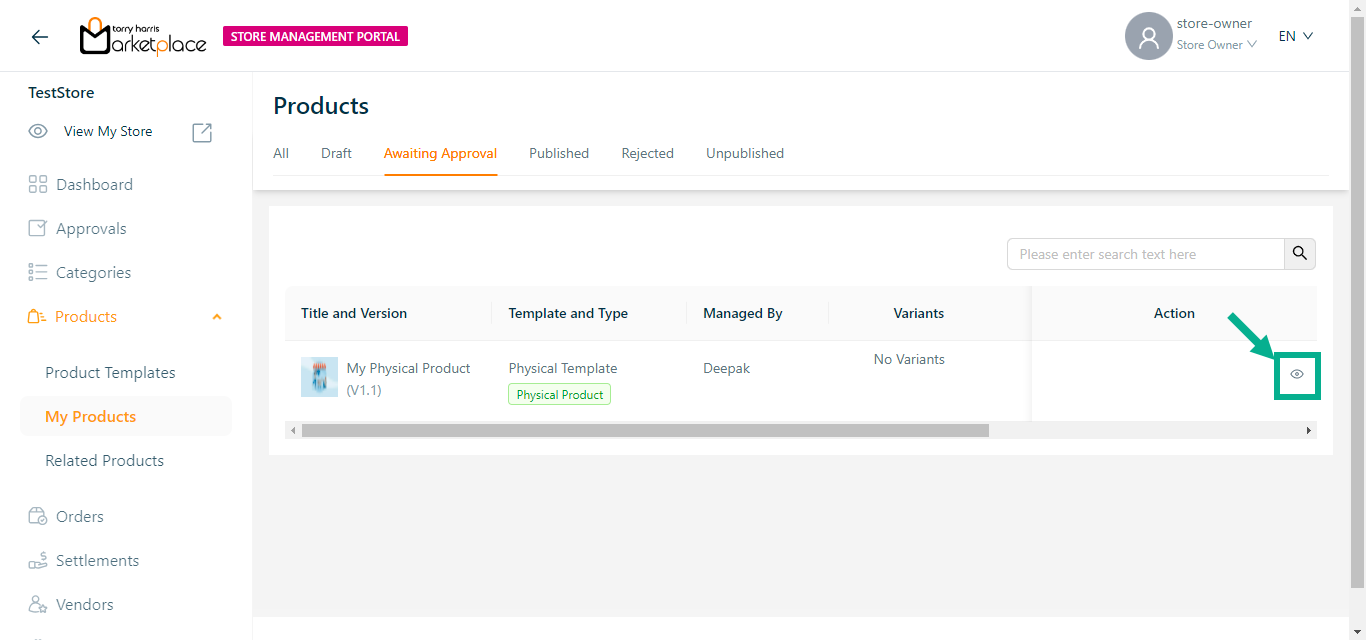Screen dimensions: 1366x640
Task: Open Settlements in the sidebar
Action: point(97,561)
